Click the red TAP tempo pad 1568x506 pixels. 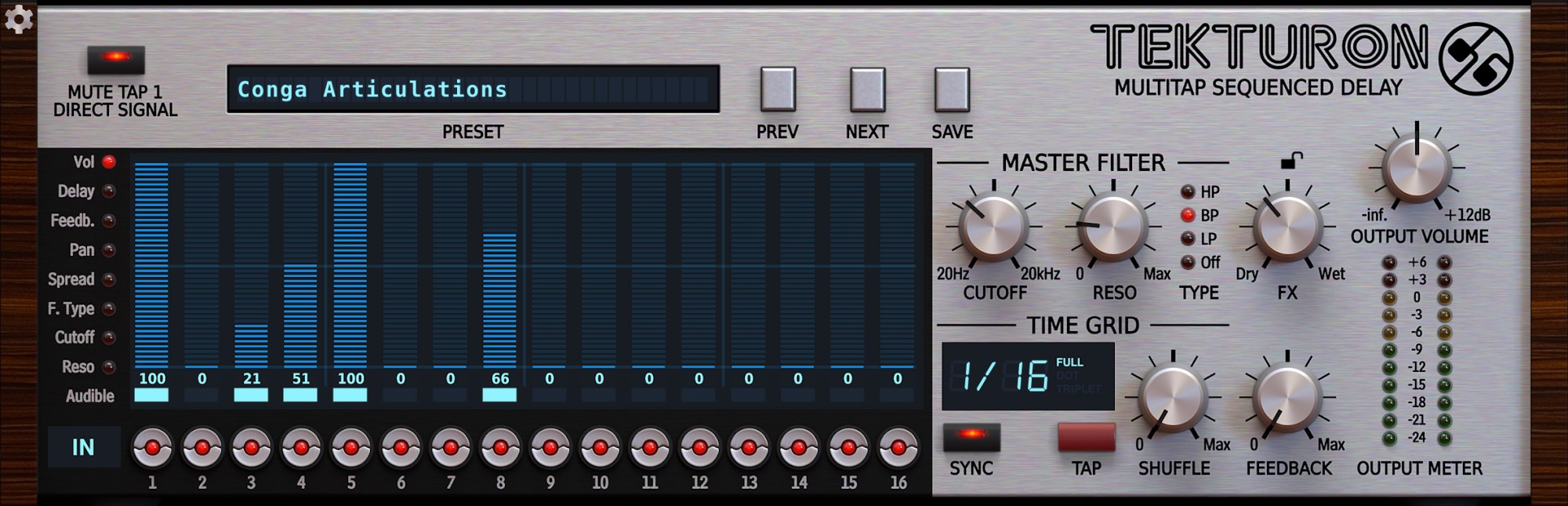point(1086,437)
